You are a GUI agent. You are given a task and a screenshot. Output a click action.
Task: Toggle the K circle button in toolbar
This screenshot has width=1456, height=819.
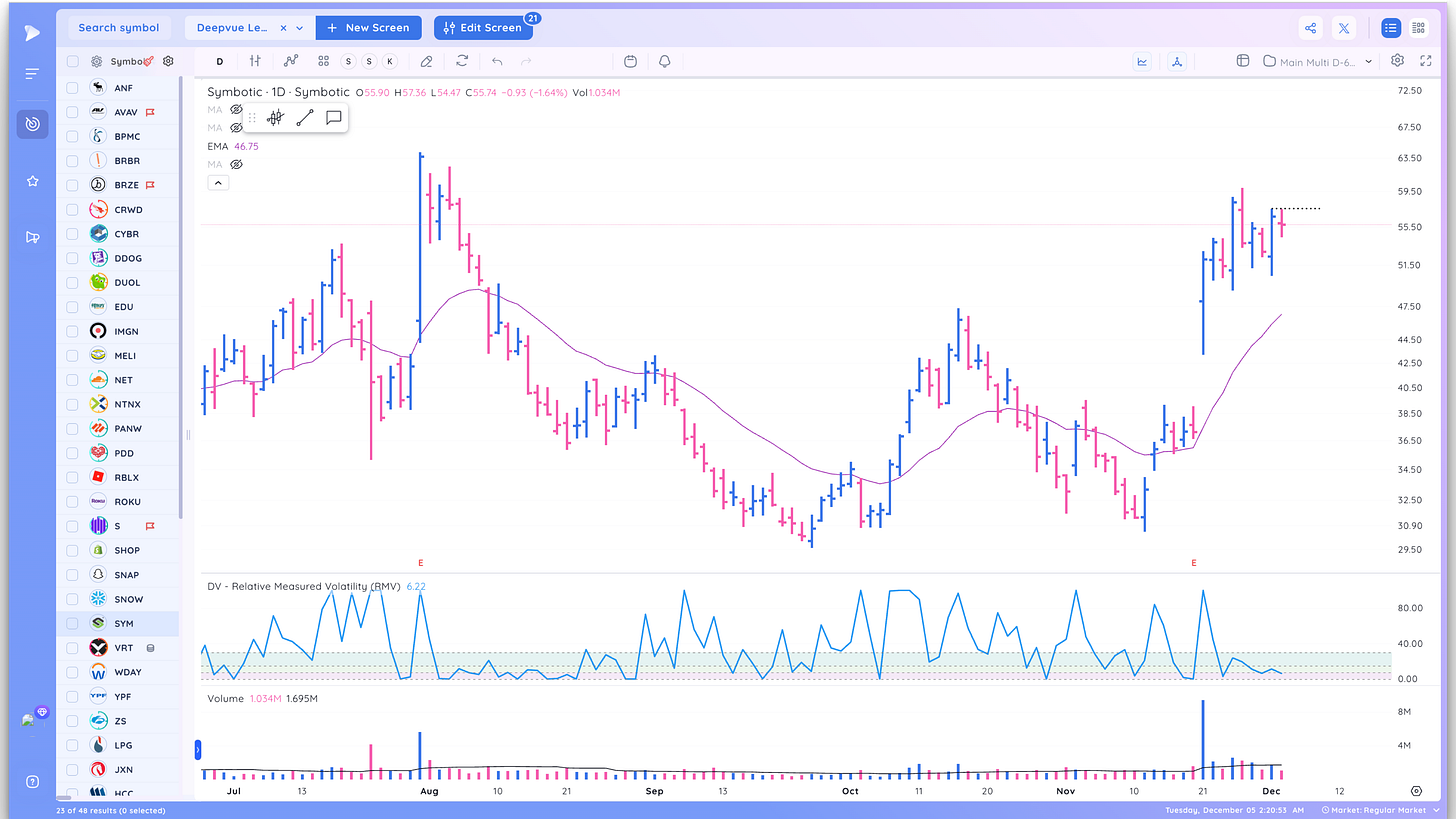tap(390, 61)
